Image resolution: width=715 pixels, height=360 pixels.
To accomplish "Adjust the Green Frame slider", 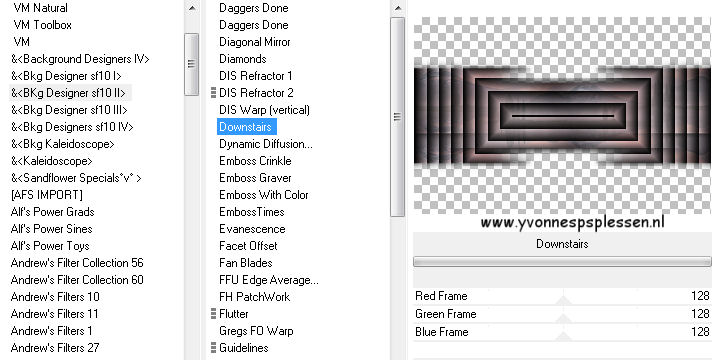I will (562, 314).
